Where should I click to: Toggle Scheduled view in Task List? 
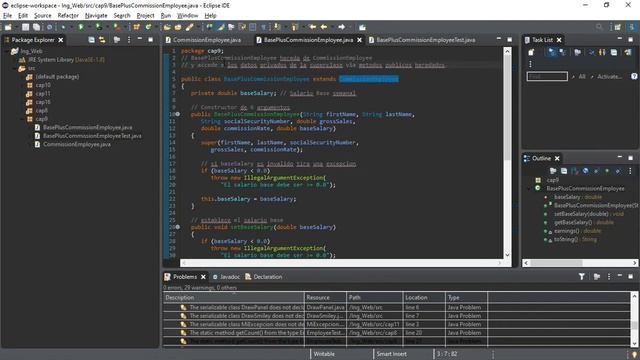(563, 52)
